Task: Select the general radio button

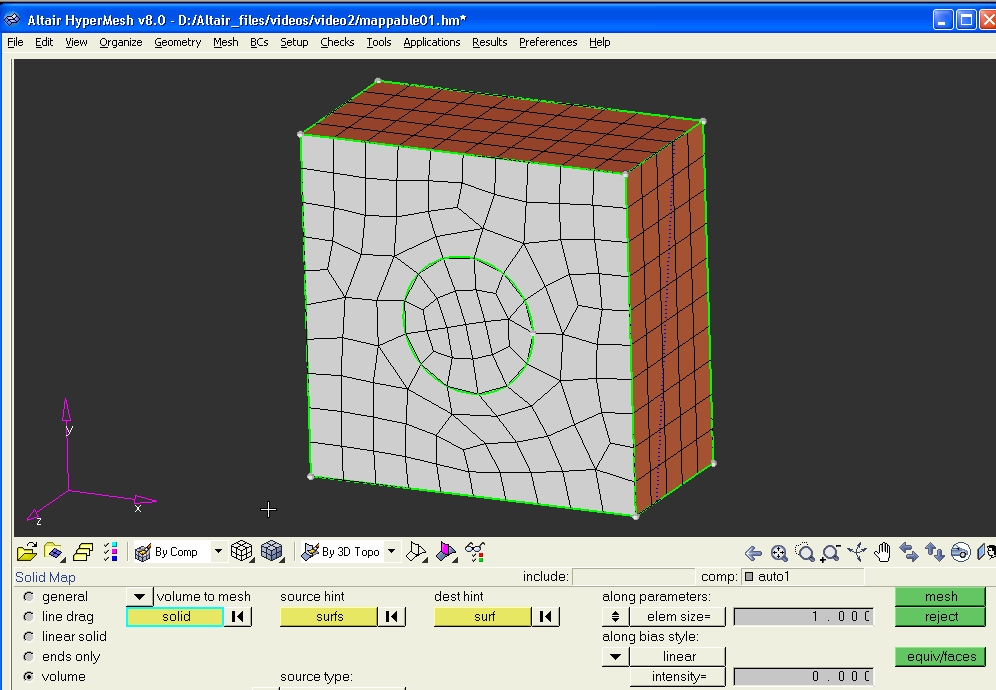Action: click(29, 597)
